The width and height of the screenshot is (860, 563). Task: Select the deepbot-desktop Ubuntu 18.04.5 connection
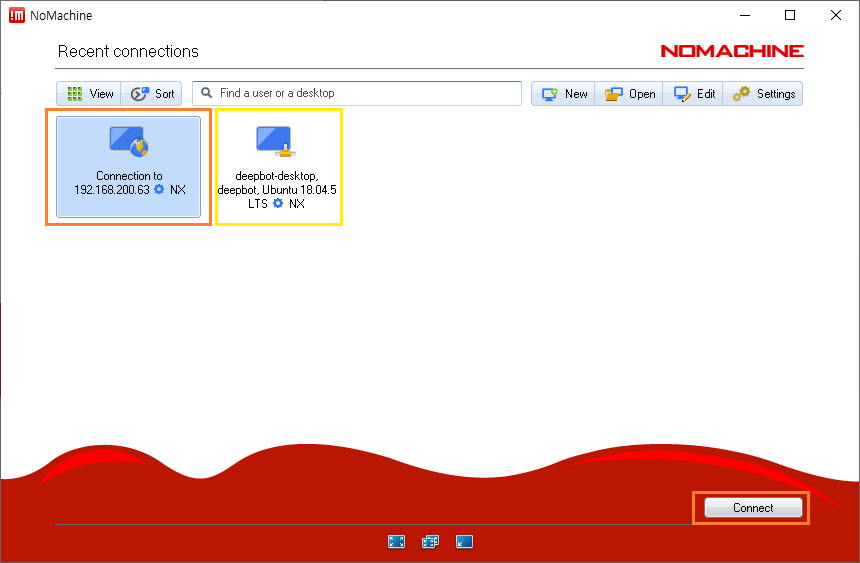(x=279, y=167)
